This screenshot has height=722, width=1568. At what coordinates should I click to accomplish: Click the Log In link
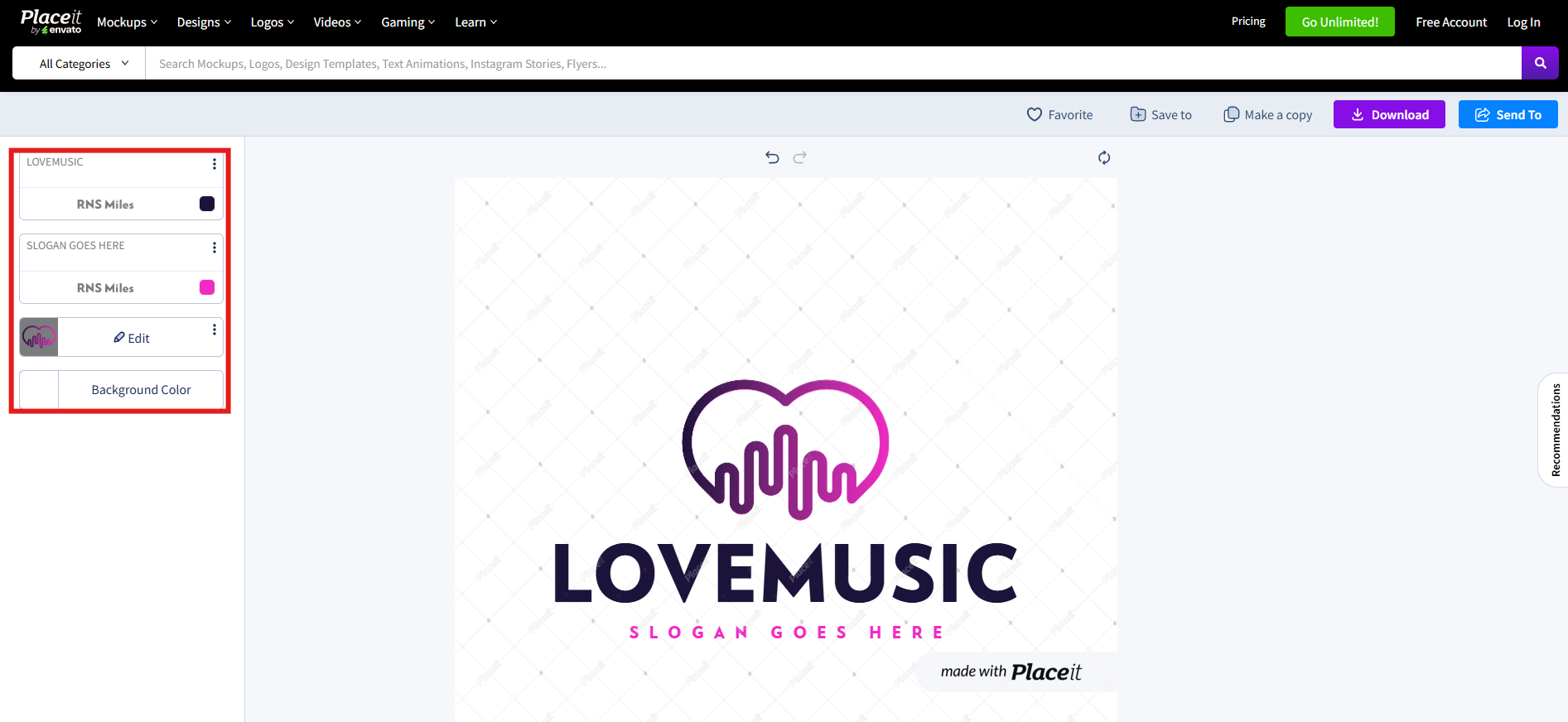pyautogui.click(x=1523, y=22)
